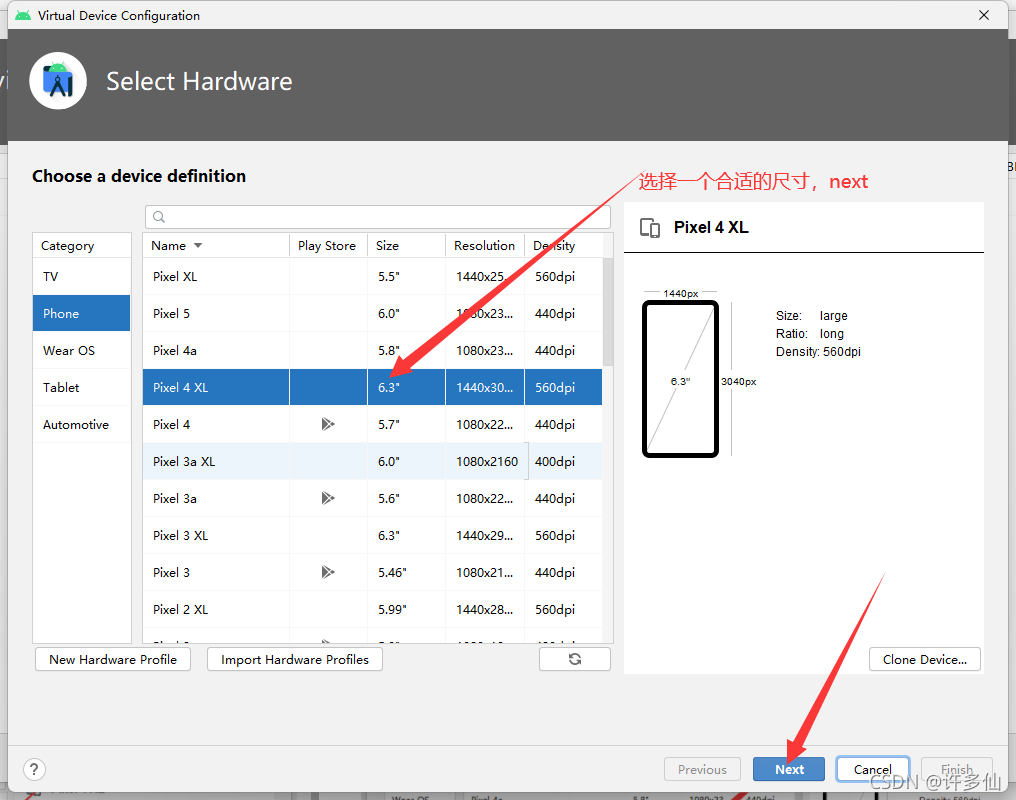Sort by the Resolution column header
Image resolution: width=1016 pixels, height=800 pixels.
[485, 246]
